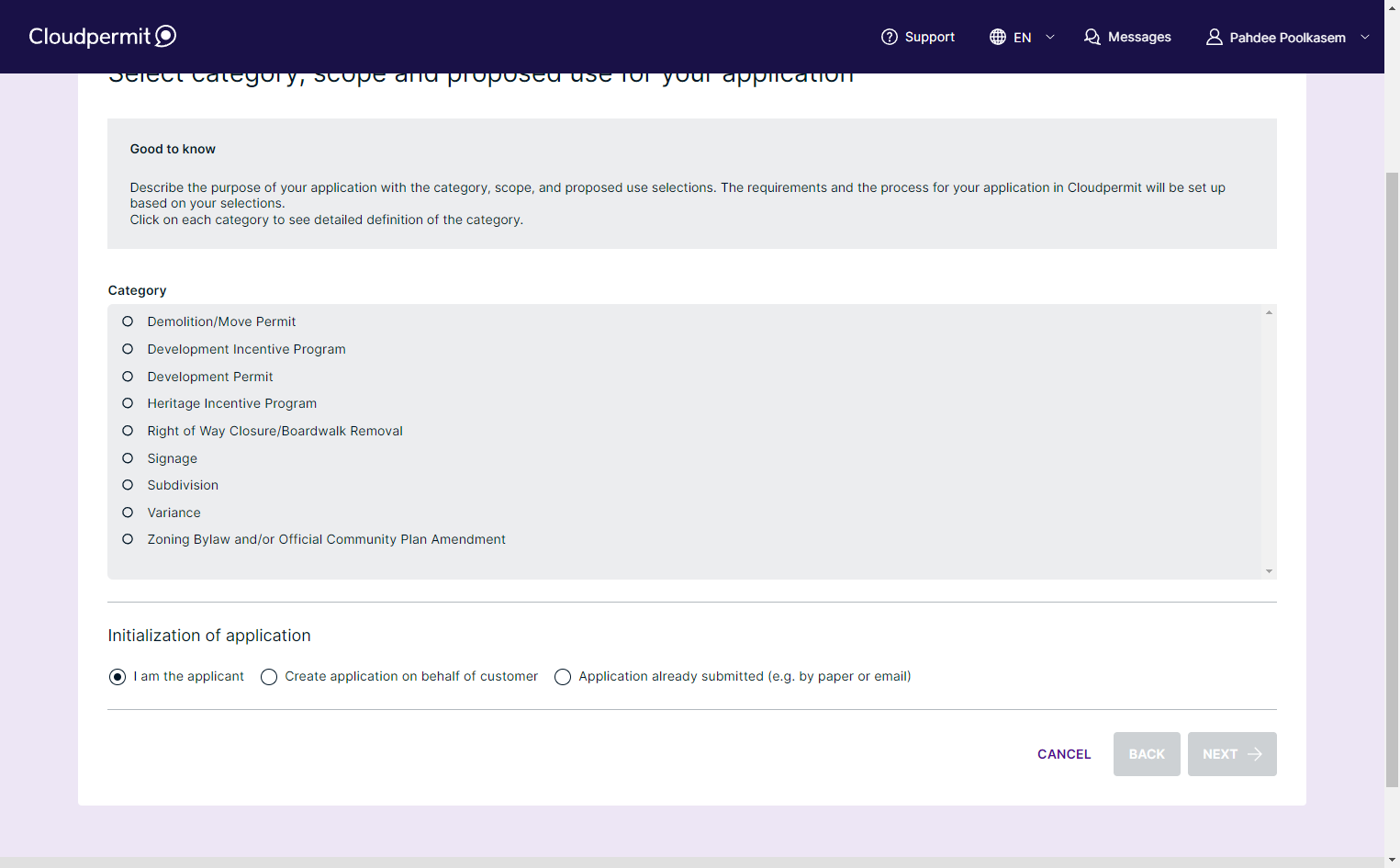Viewport: 1400px width, 868px height.
Task: Click the globe language icon
Action: 998,37
